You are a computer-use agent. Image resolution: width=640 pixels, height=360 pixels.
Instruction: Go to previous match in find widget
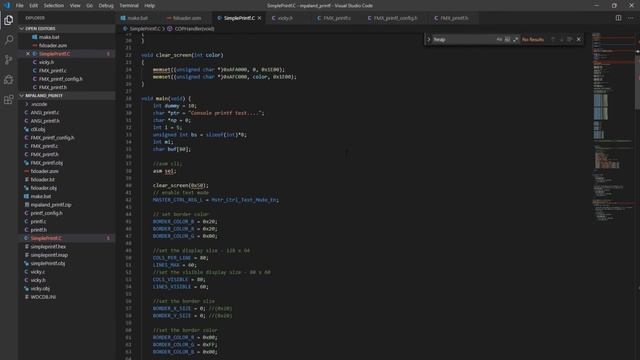click(553, 40)
